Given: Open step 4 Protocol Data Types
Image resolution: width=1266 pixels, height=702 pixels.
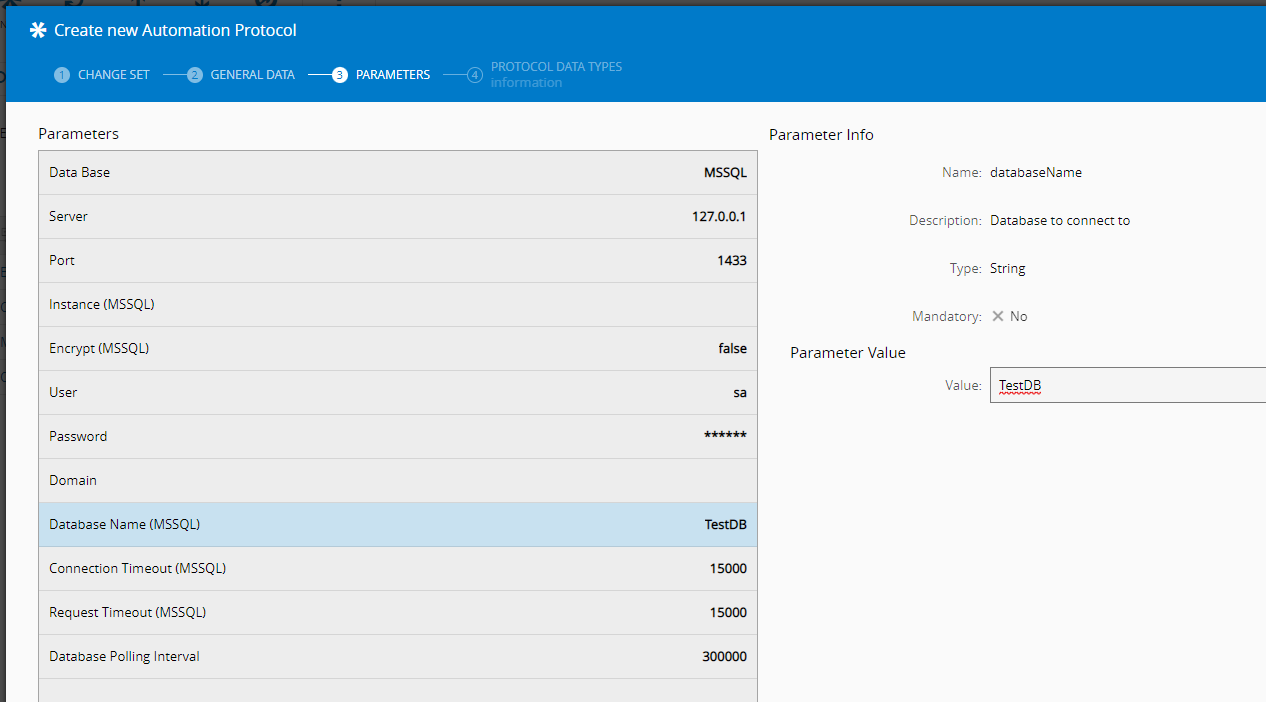Looking at the screenshot, I should point(545,75).
